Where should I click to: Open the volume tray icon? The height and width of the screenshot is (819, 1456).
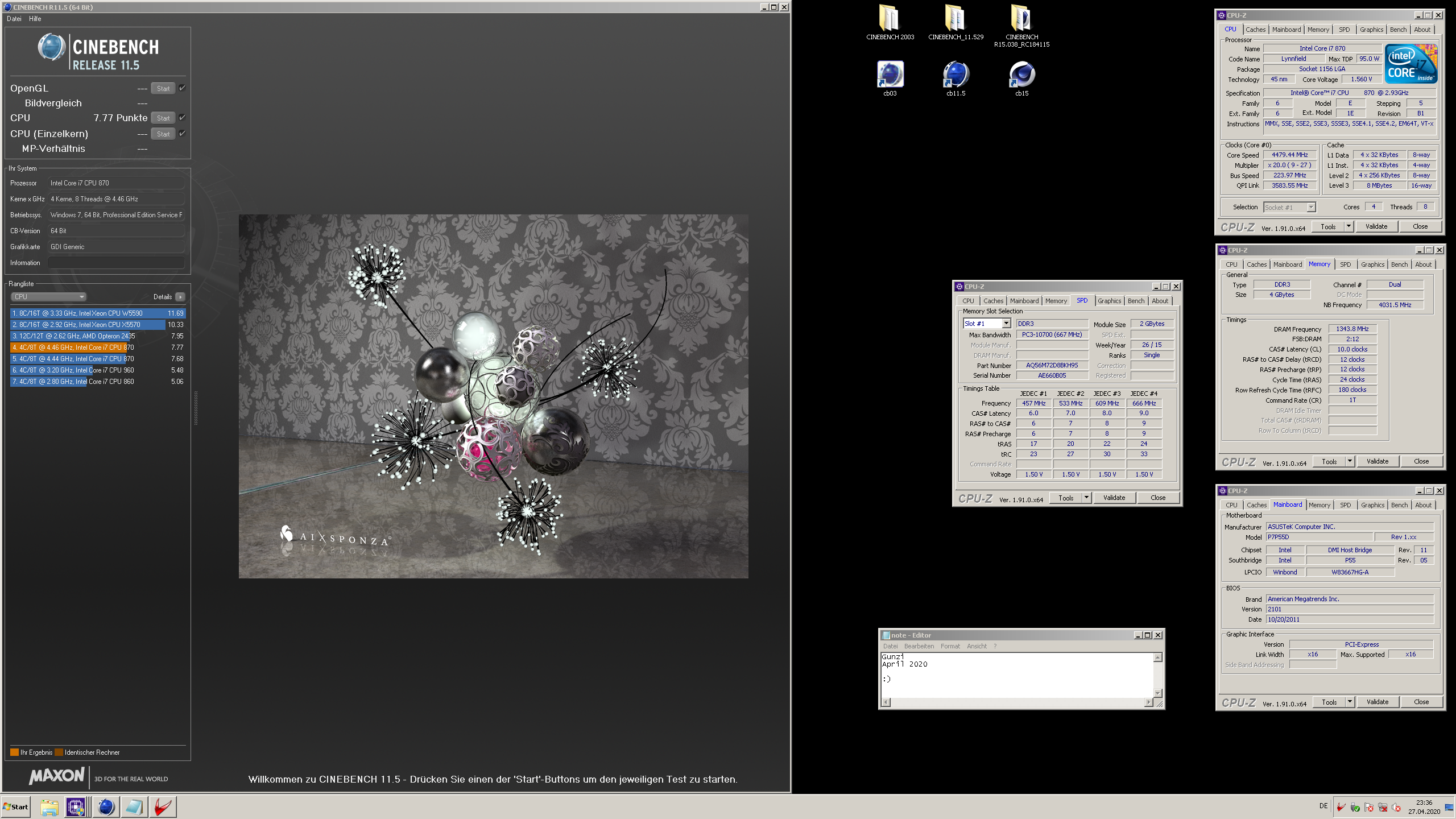pos(1396,807)
